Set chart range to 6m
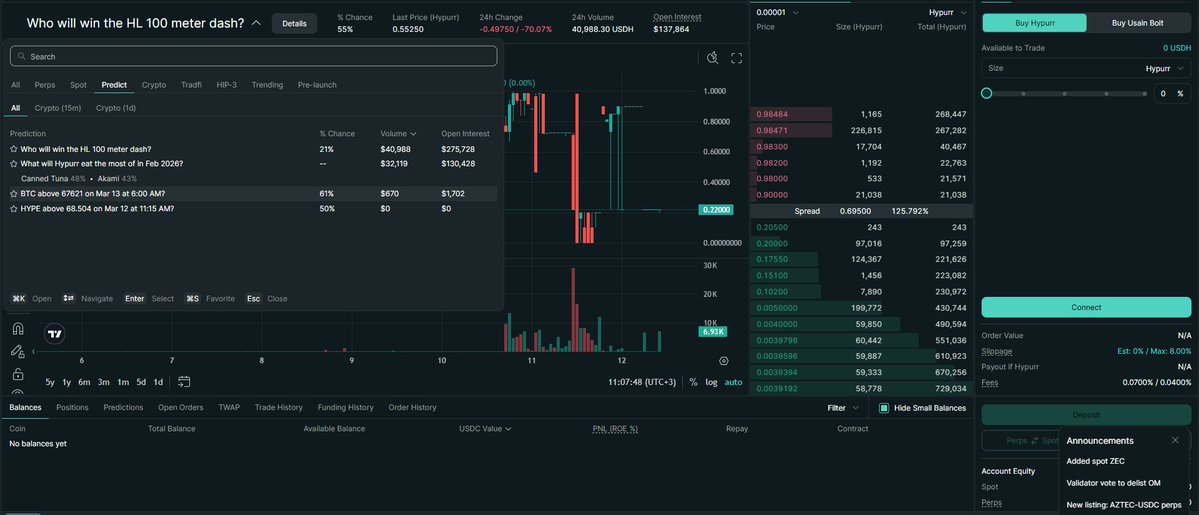 (x=84, y=382)
